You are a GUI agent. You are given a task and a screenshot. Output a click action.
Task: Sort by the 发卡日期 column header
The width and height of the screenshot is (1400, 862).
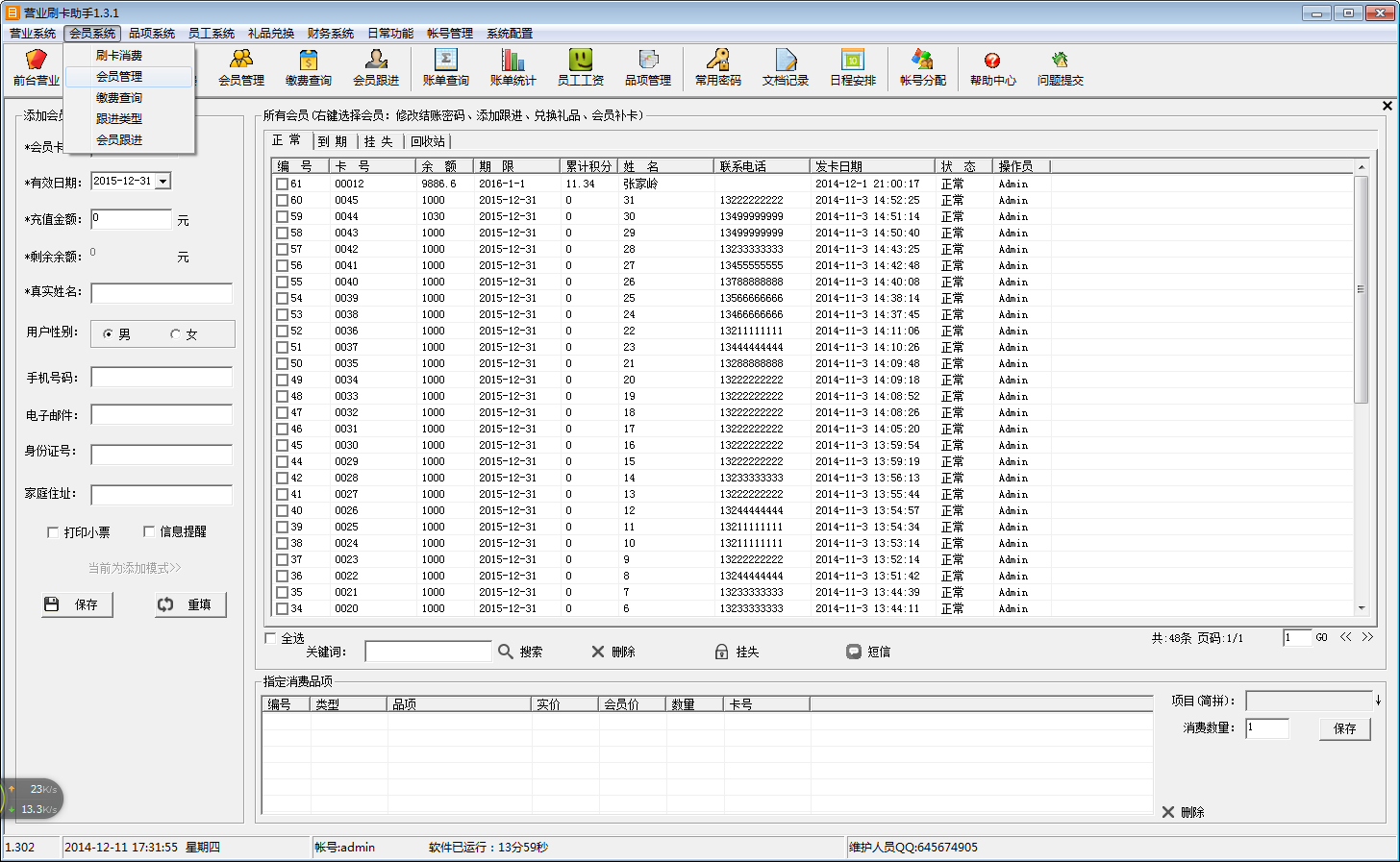[x=872, y=166]
